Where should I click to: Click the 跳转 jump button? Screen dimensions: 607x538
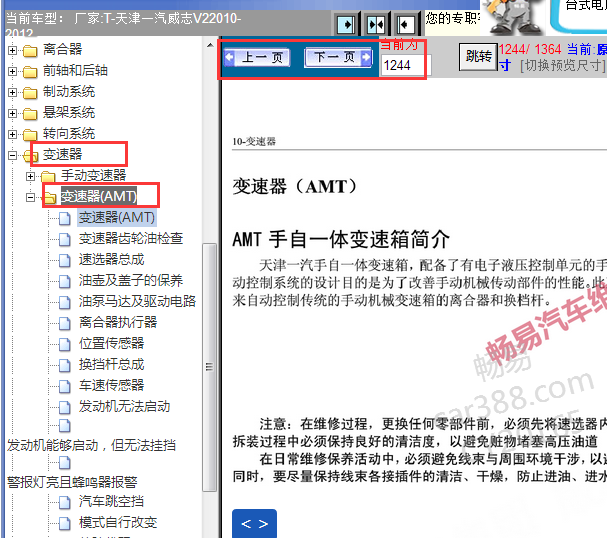(478, 57)
